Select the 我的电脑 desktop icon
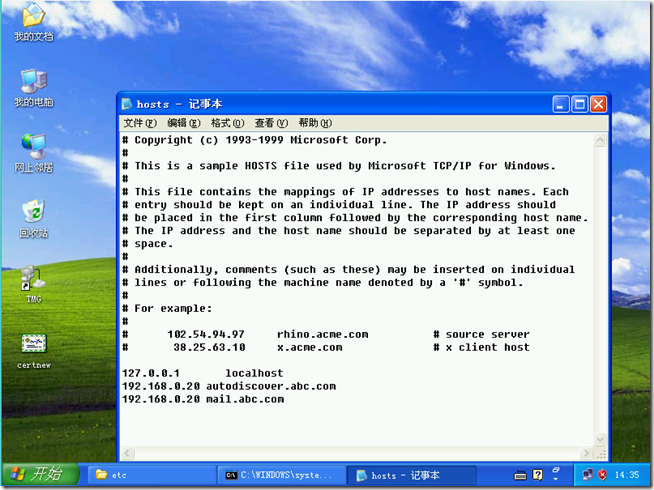Image resolution: width=654 pixels, height=490 pixels. coord(33,88)
